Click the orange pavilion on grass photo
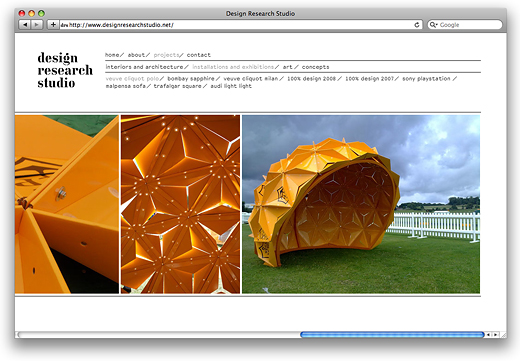This screenshot has height=361, width=520. 361,204
